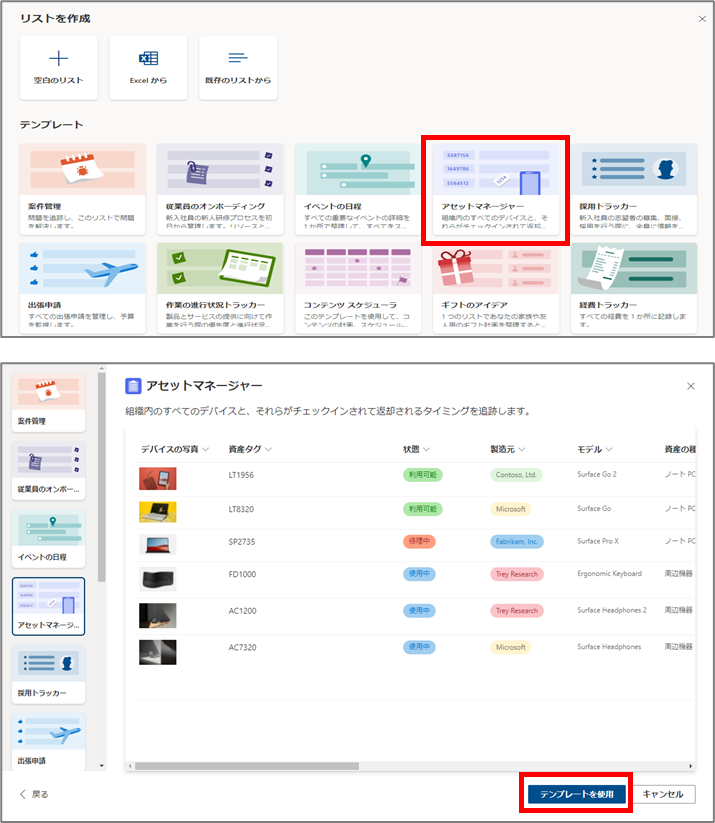Click 使用中 status badge for FD1000

click(x=419, y=574)
